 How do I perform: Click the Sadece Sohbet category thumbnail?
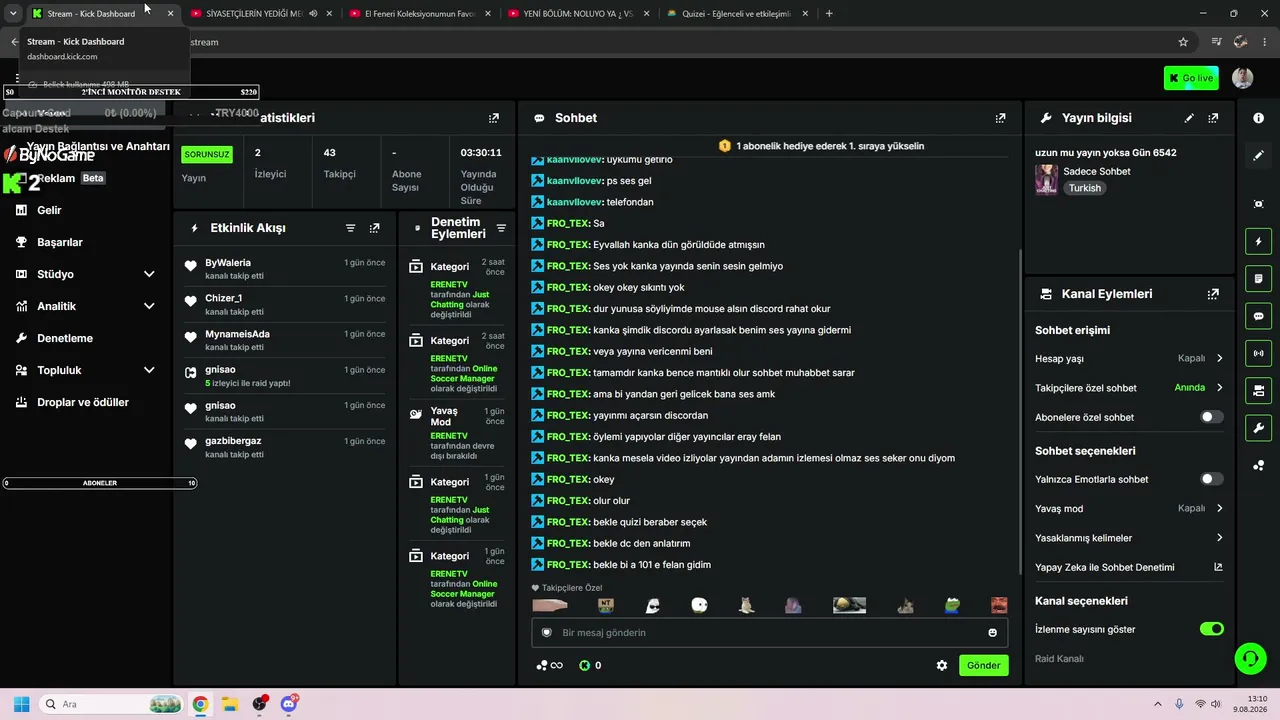1046,179
